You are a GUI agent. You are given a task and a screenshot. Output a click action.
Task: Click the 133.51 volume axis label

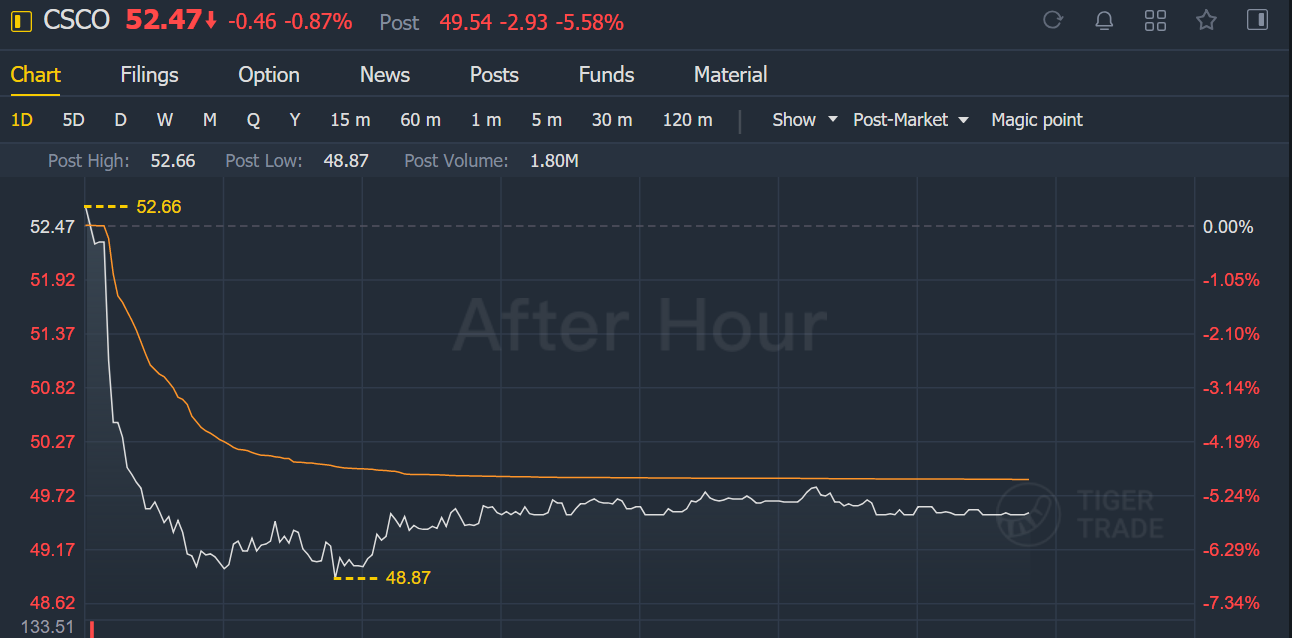pyautogui.click(x=48, y=627)
